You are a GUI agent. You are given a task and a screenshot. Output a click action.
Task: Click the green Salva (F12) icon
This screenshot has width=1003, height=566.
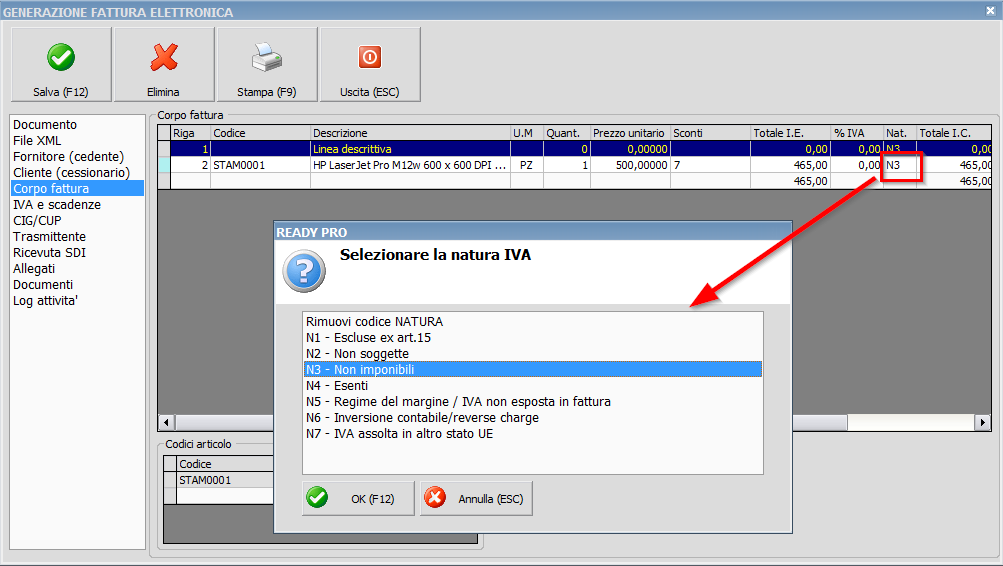pos(61,58)
